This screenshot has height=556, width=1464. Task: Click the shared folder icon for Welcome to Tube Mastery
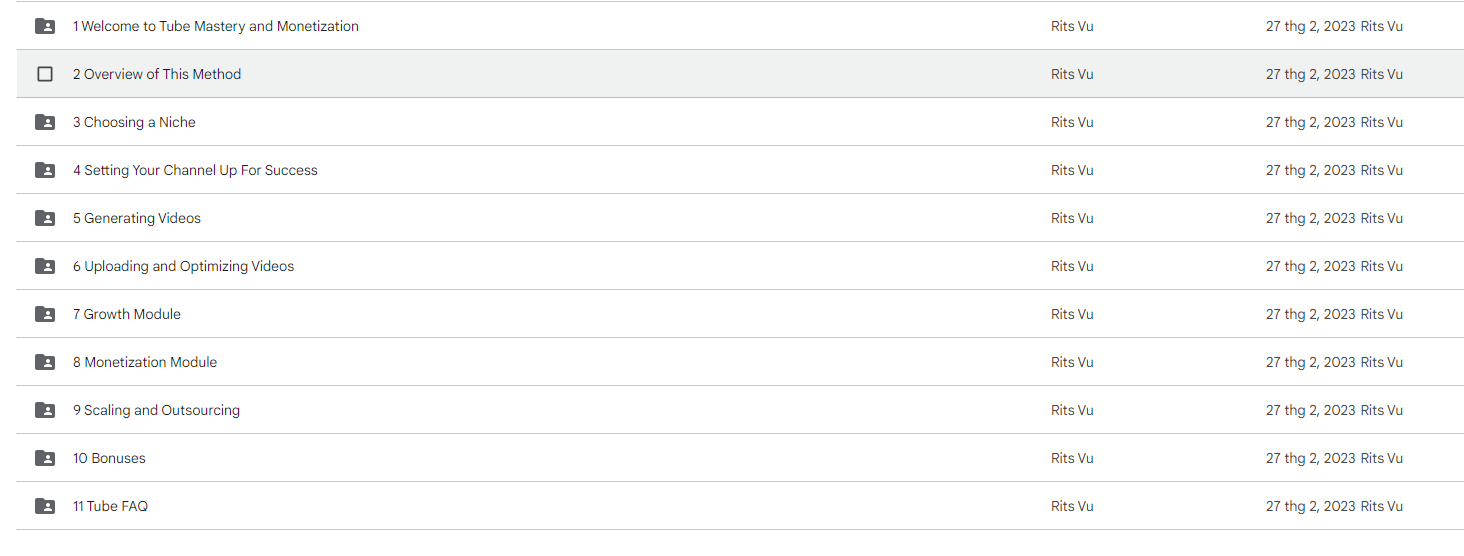(45, 26)
